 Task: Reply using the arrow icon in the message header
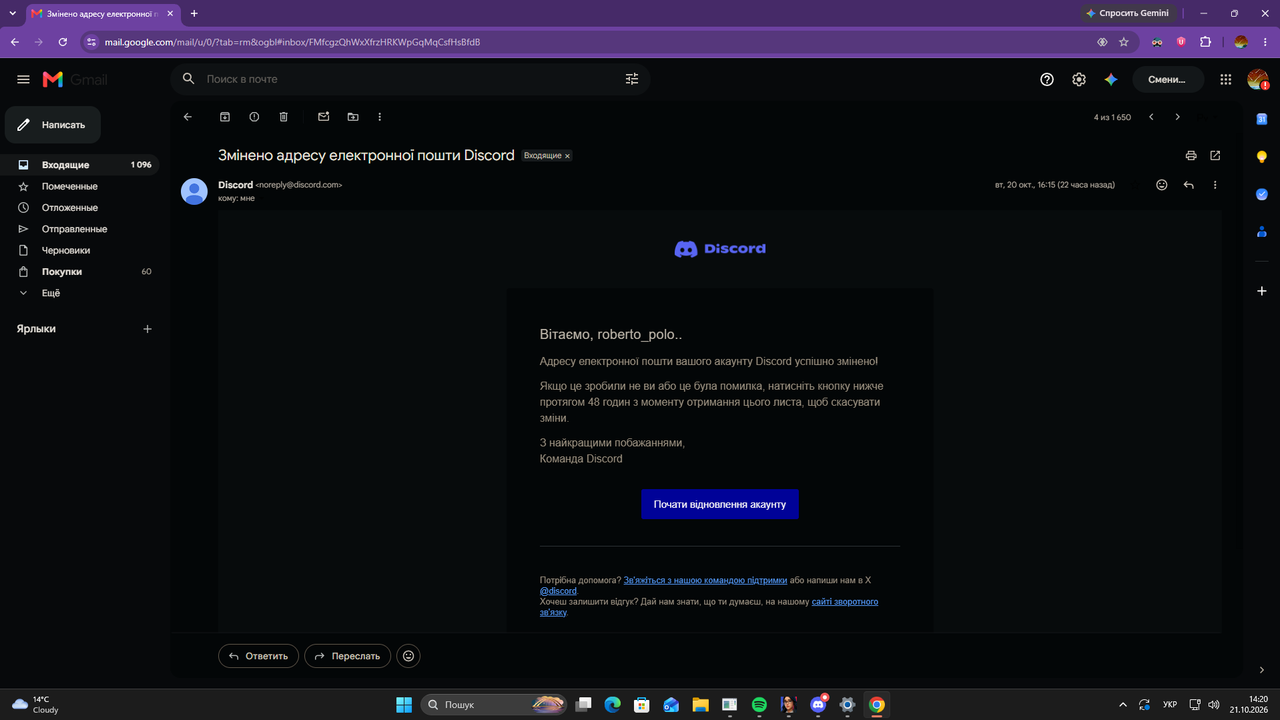pos(1188,185)
